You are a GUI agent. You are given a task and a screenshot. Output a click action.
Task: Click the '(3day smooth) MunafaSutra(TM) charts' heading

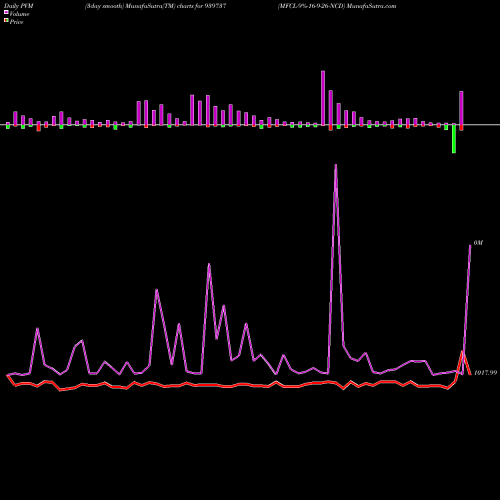(x=156, y=6)
